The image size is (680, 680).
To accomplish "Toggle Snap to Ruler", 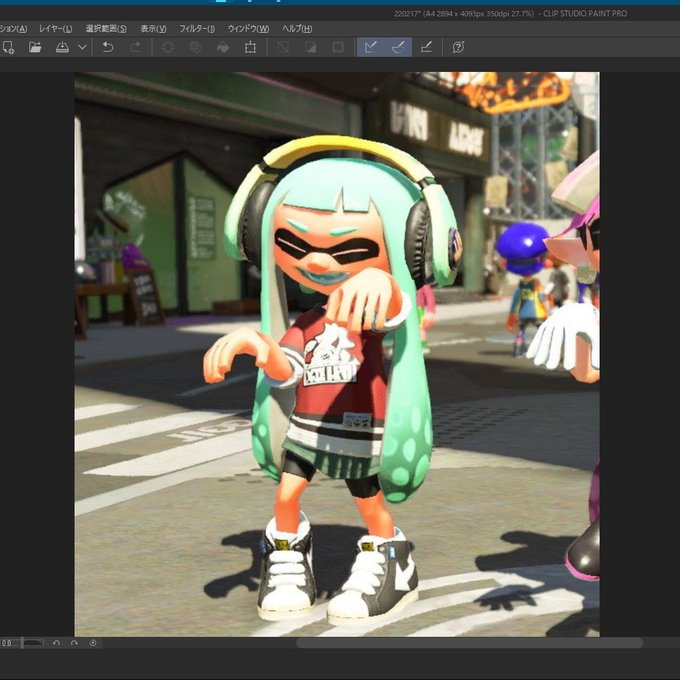I will pyautogui.click(x=370, y=47).
